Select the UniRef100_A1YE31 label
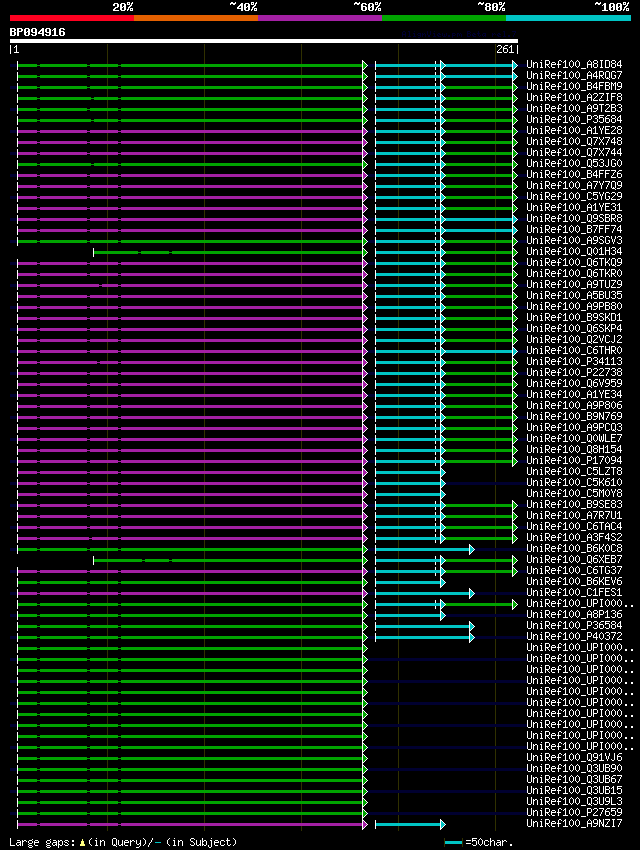 574,208
